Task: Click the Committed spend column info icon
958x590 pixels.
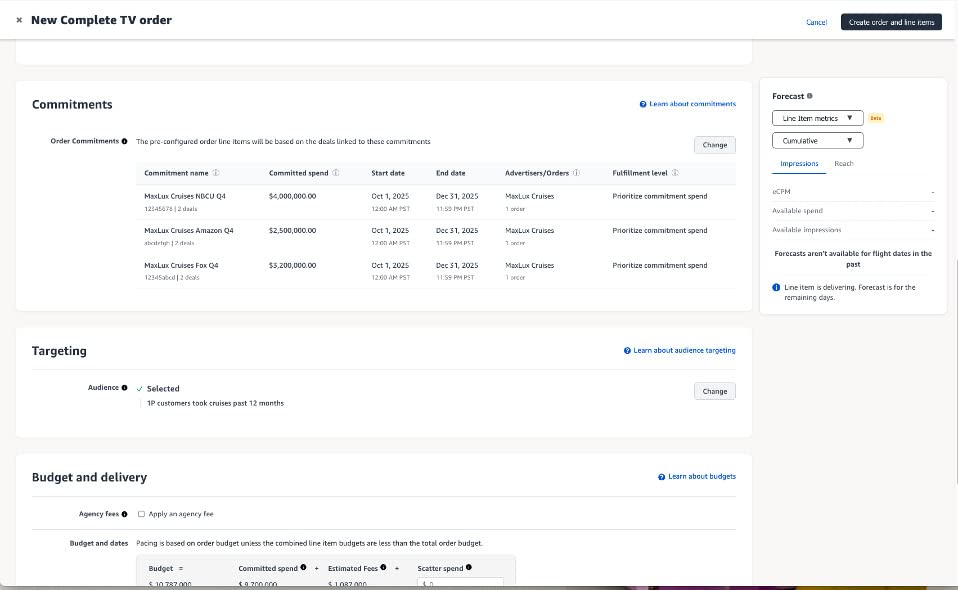Action: [x=336, y=173]
